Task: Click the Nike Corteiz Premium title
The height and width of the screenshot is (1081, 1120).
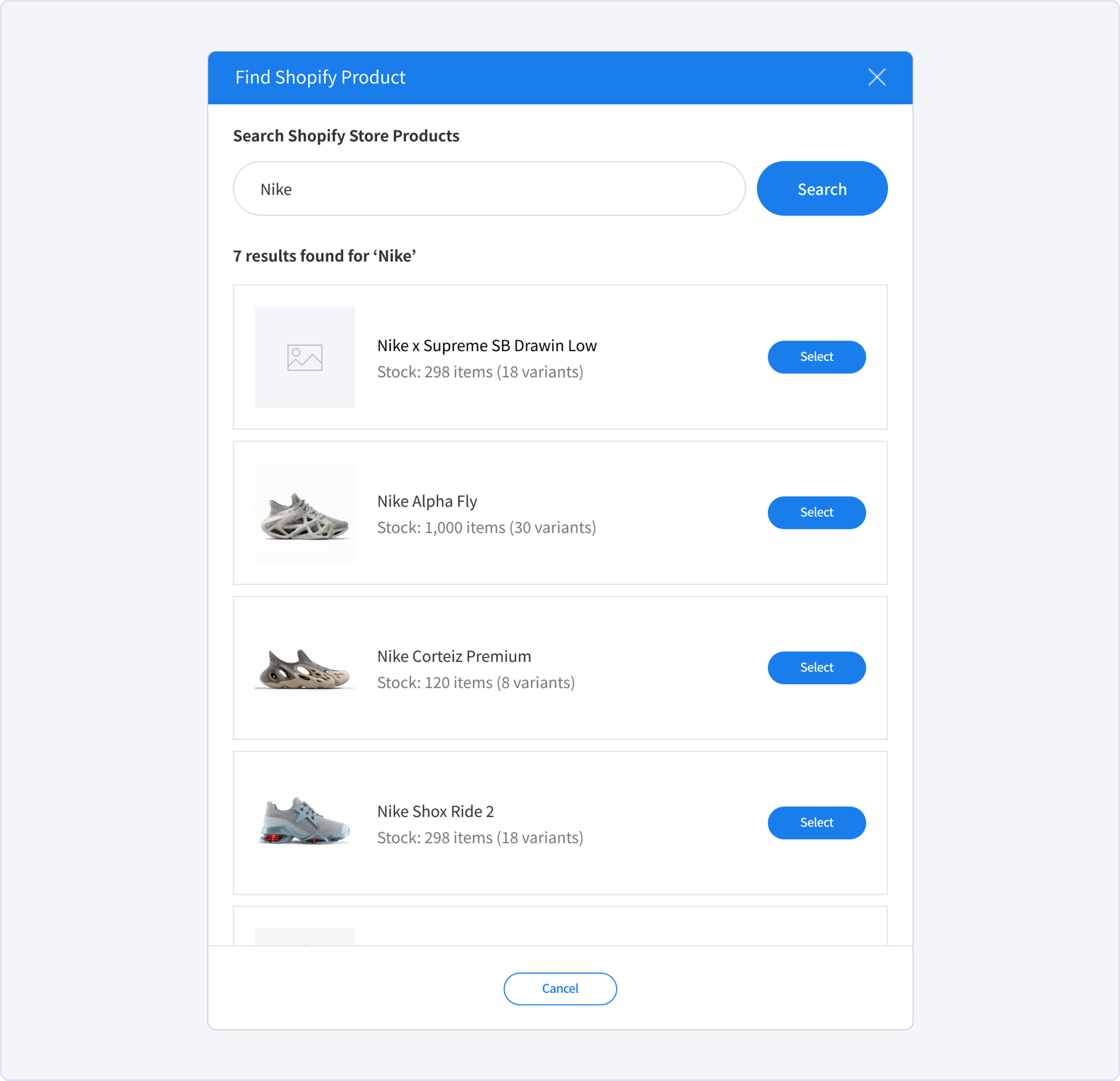Action: coord(454,656)
